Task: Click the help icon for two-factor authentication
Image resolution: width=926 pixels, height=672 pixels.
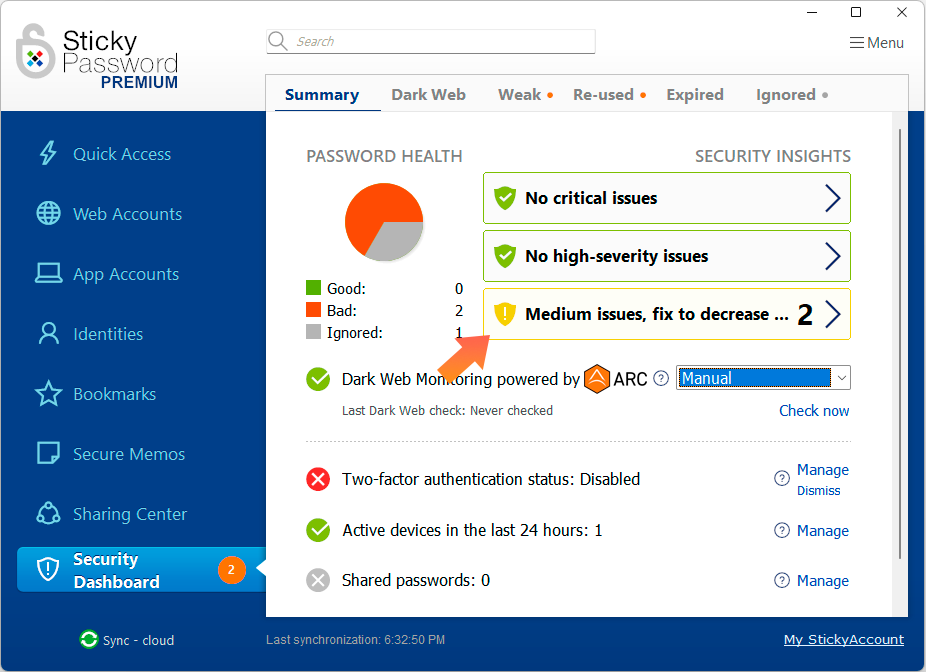Action: 781,478
